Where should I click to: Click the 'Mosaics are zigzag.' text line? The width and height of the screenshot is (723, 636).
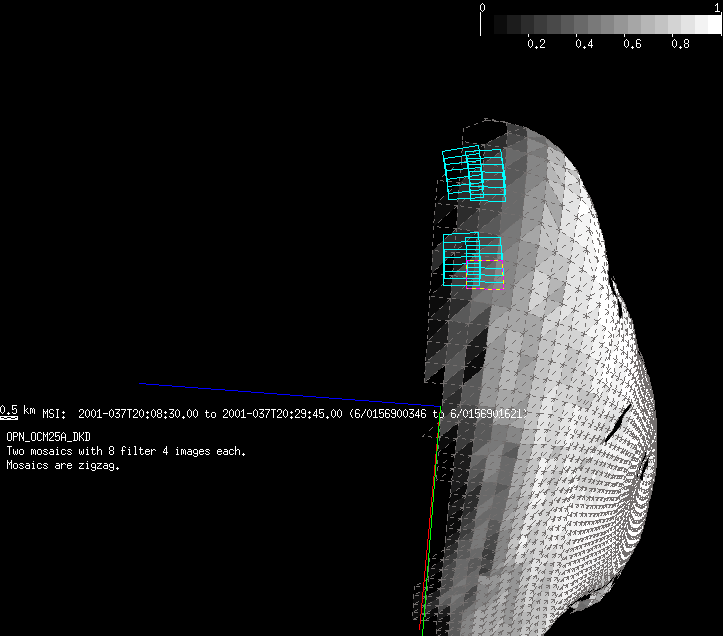[63, 466]
